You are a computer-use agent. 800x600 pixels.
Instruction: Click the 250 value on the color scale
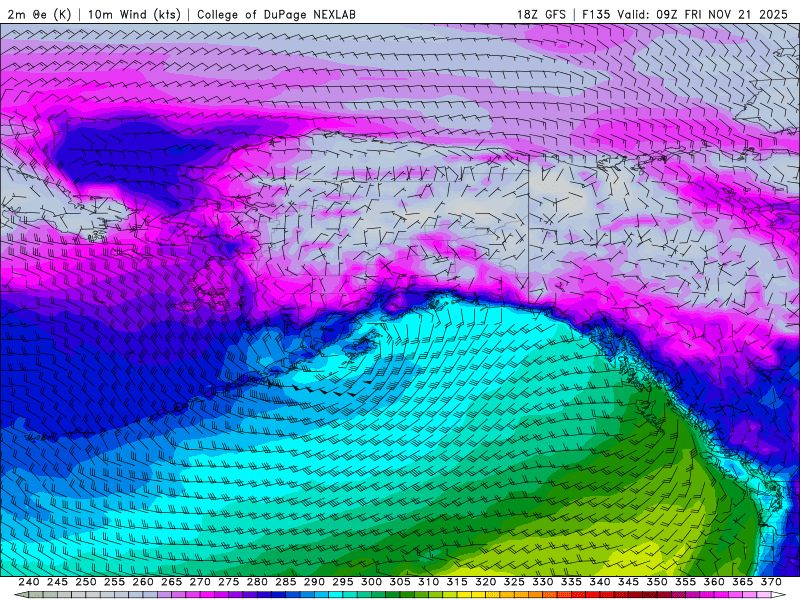click(86, 582)
